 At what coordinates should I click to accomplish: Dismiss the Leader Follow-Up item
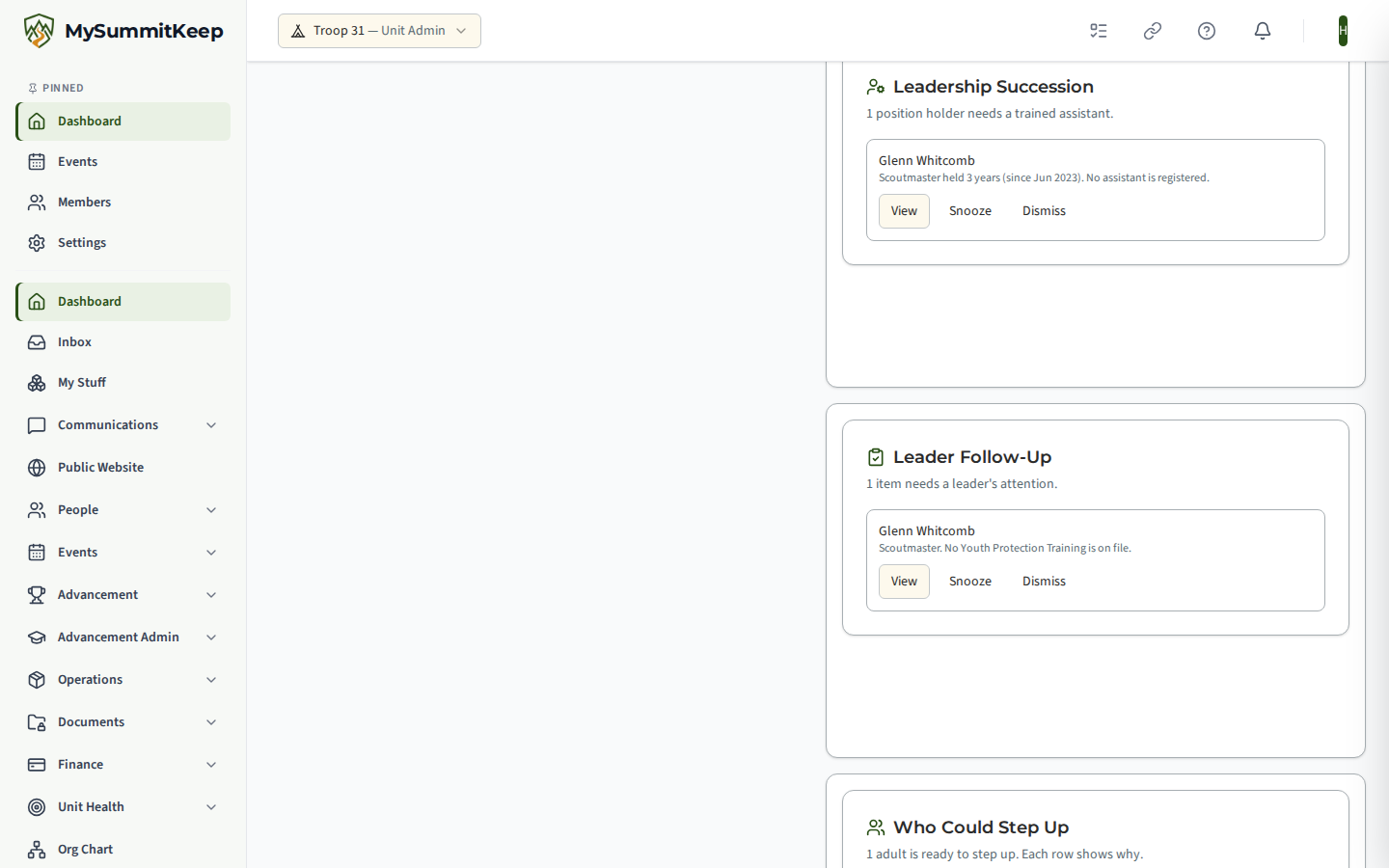tap(1044, 582)
